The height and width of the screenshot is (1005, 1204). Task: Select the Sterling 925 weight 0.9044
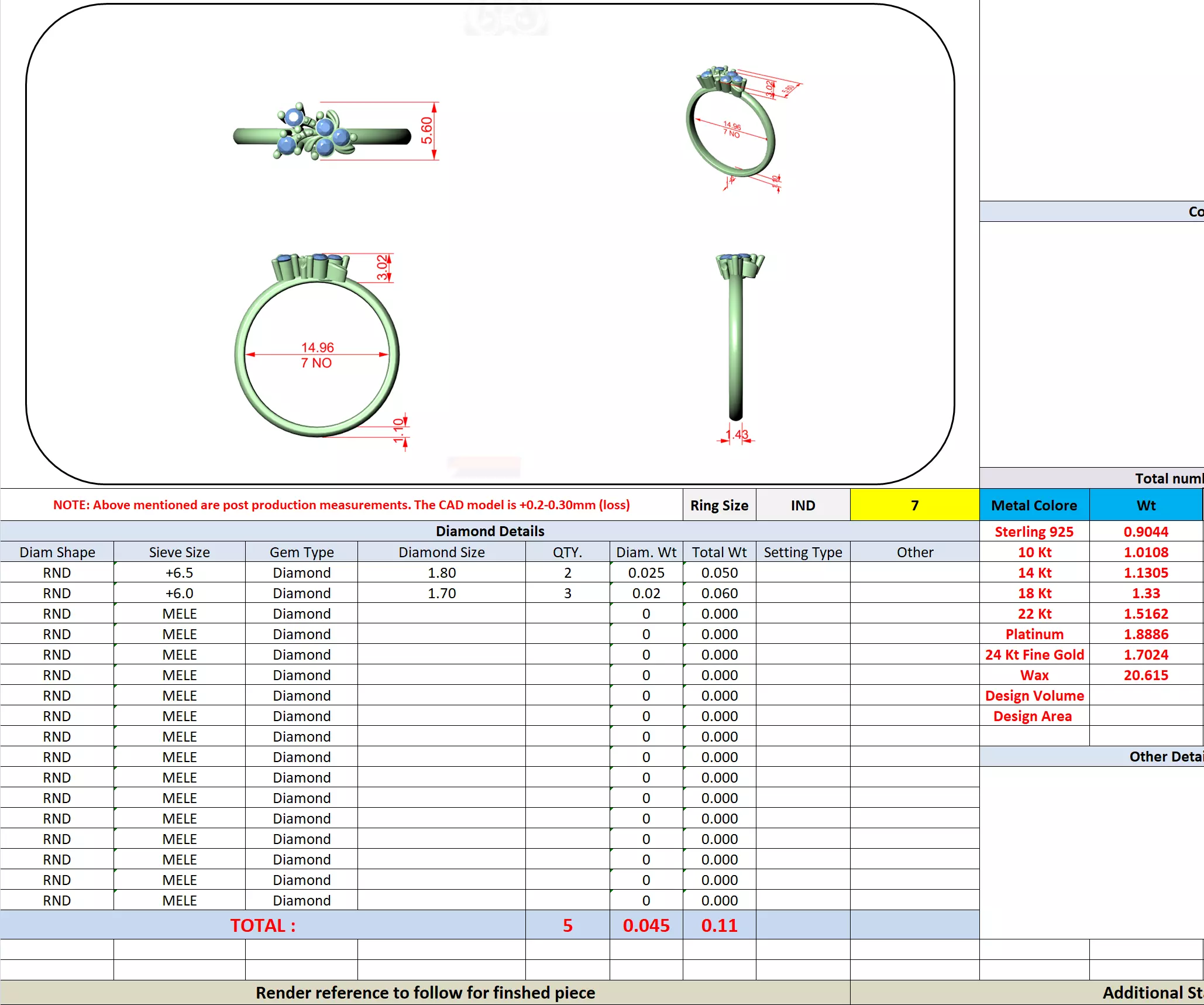click(x=1145, y=531)
